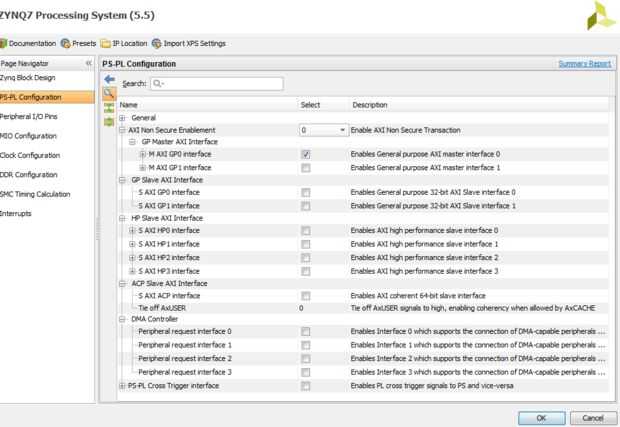Collapse ACP Slave AXI Interface node
620x427 pixels.
pos(122,283)
